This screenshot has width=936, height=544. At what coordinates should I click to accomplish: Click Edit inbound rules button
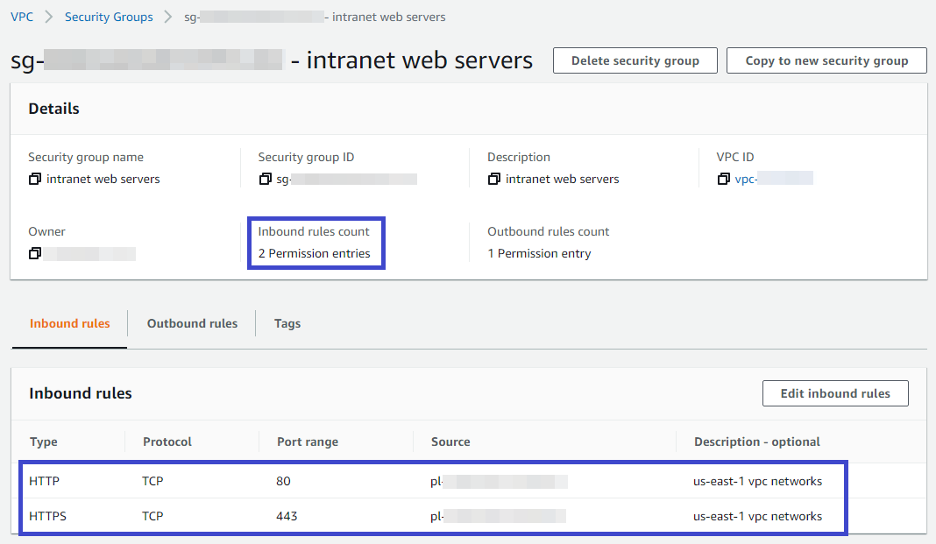click(x=835, y=394)
